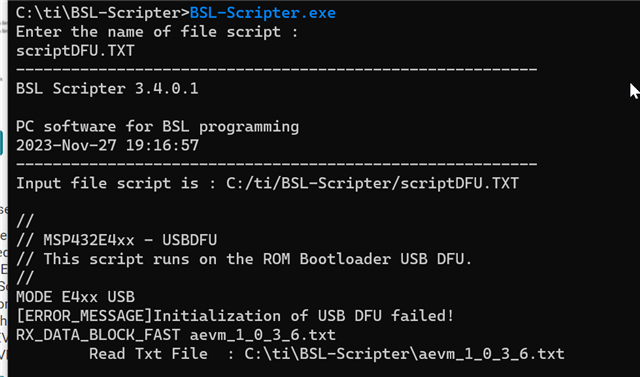Click the 'Read Txt File' label
Viewport: 640px width, 377px height.
pyautogui.click(x=148, y=354)
